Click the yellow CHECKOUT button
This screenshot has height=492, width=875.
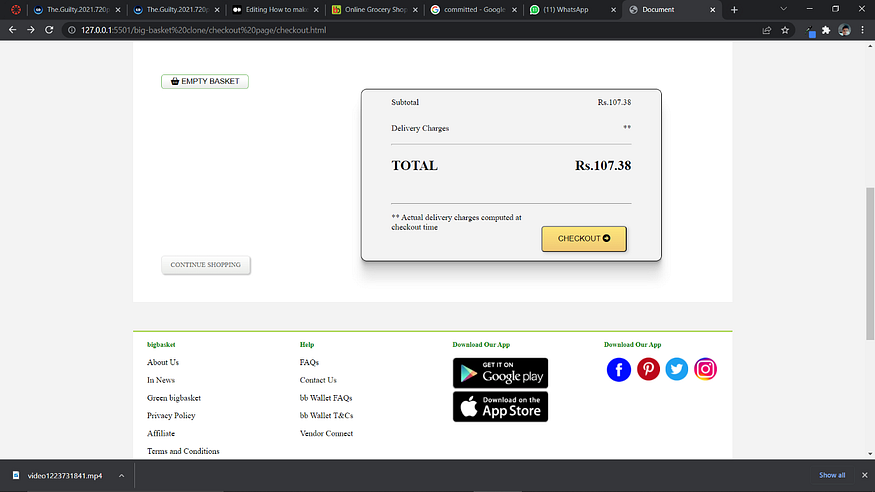tap(584, 239)
